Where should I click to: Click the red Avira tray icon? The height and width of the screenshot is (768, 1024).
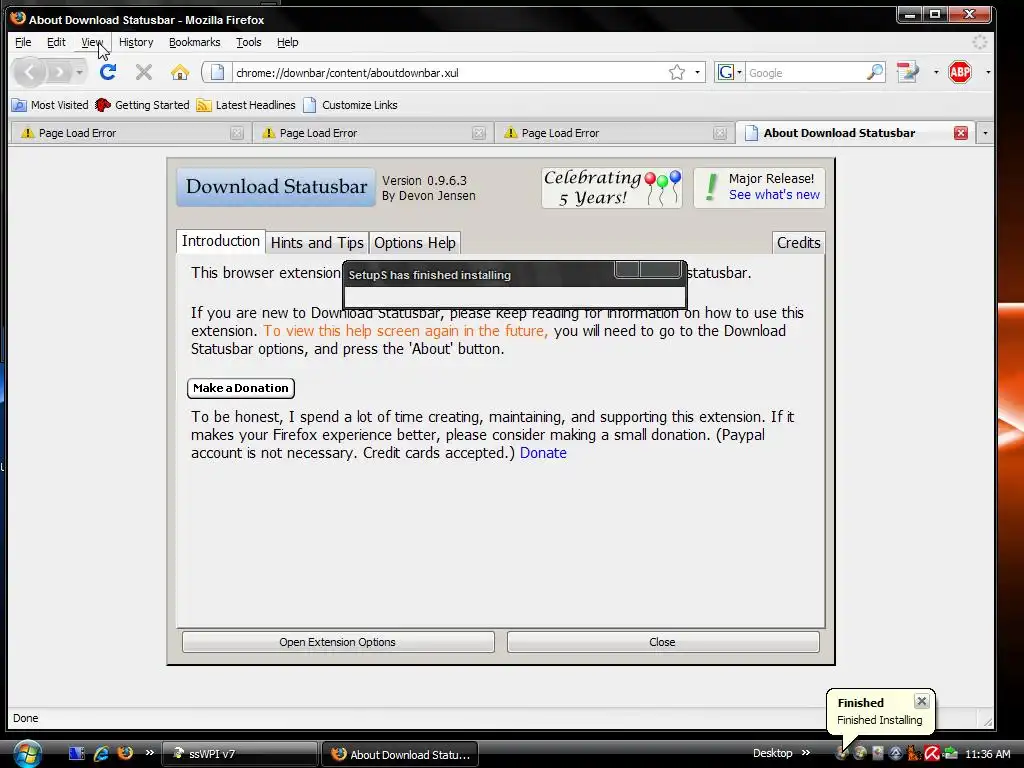point(931,754)
